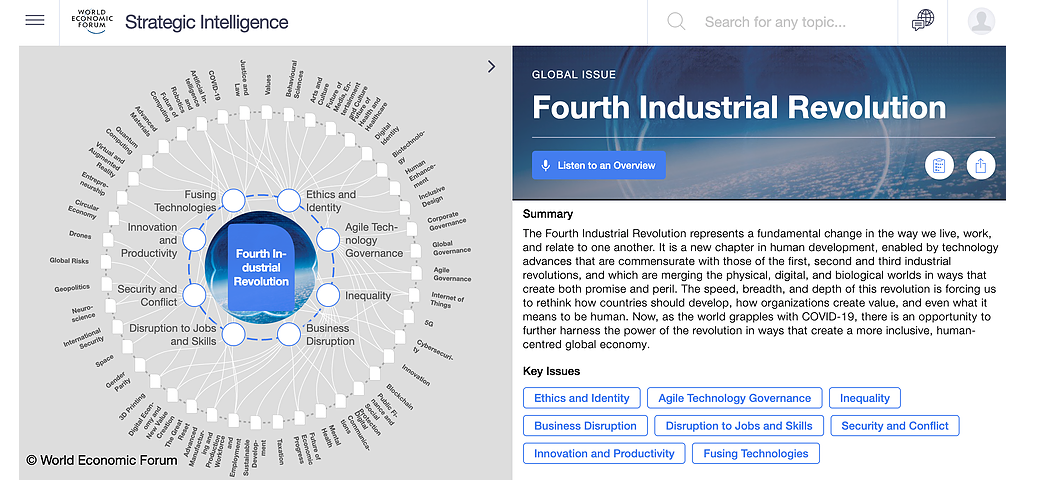This screenshot has height=487, width=1043.
Task: Click the Inclusive Design outer topic
Action: (x=431, y=196)
